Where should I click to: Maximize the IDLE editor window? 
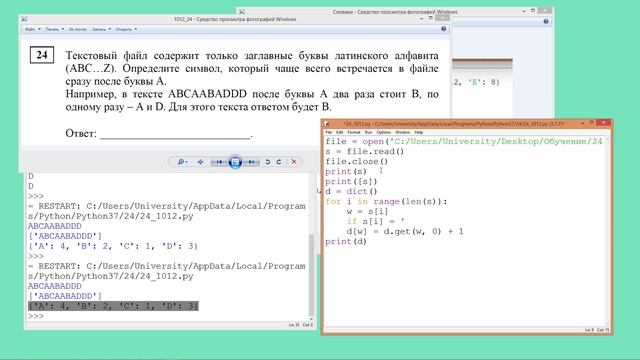pyautogui.click(x=592, y=123)
